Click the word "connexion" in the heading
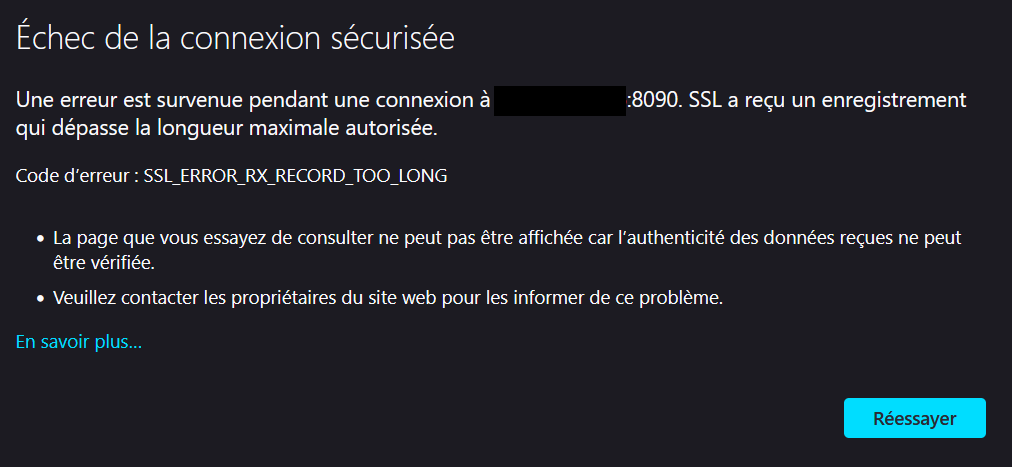This screenshot has height=467, width=1012. coord(252,38)
